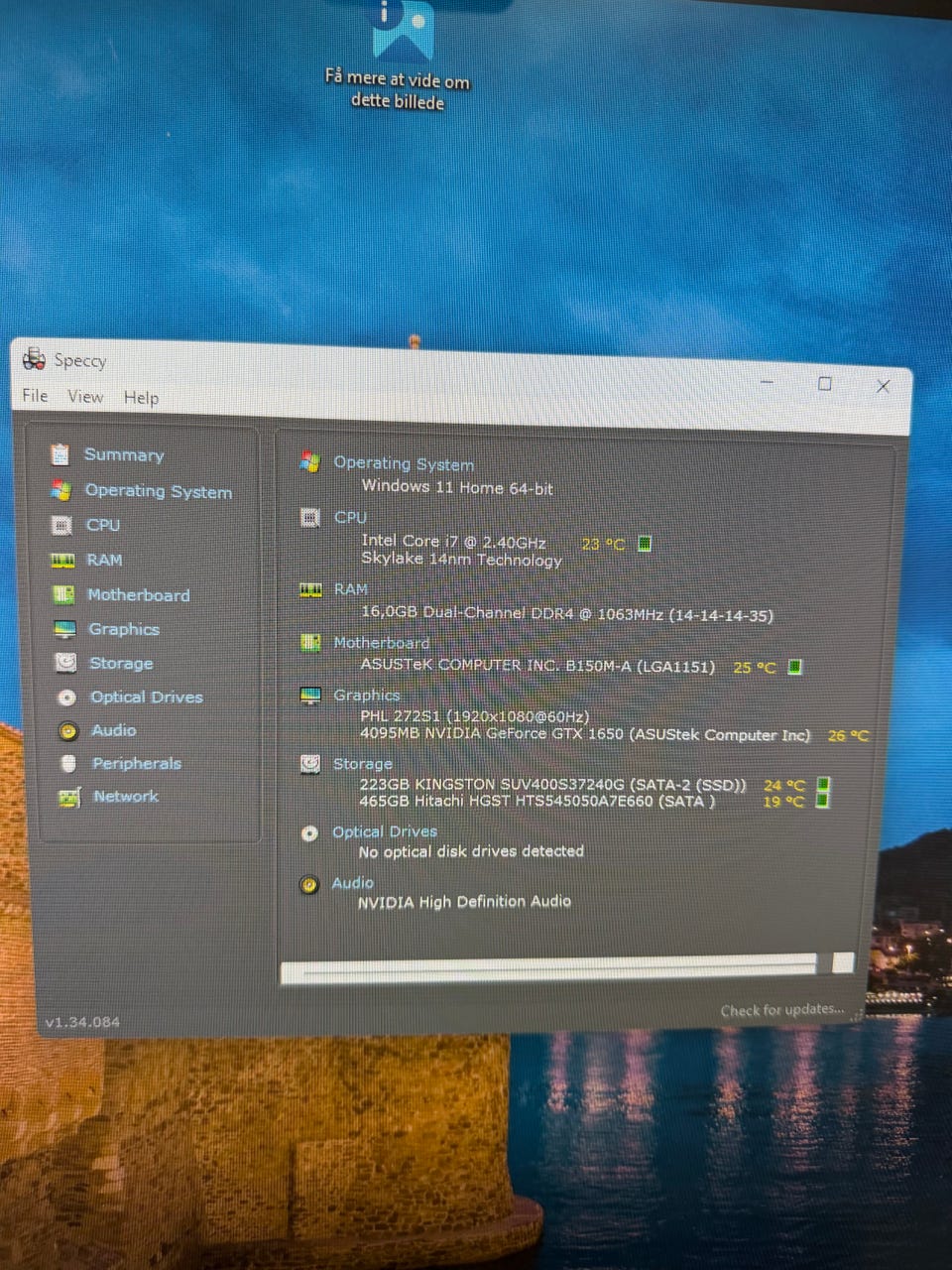
Task: Click the horizontal scrollbar in summary pane
Action: click(x=548, y=967)
